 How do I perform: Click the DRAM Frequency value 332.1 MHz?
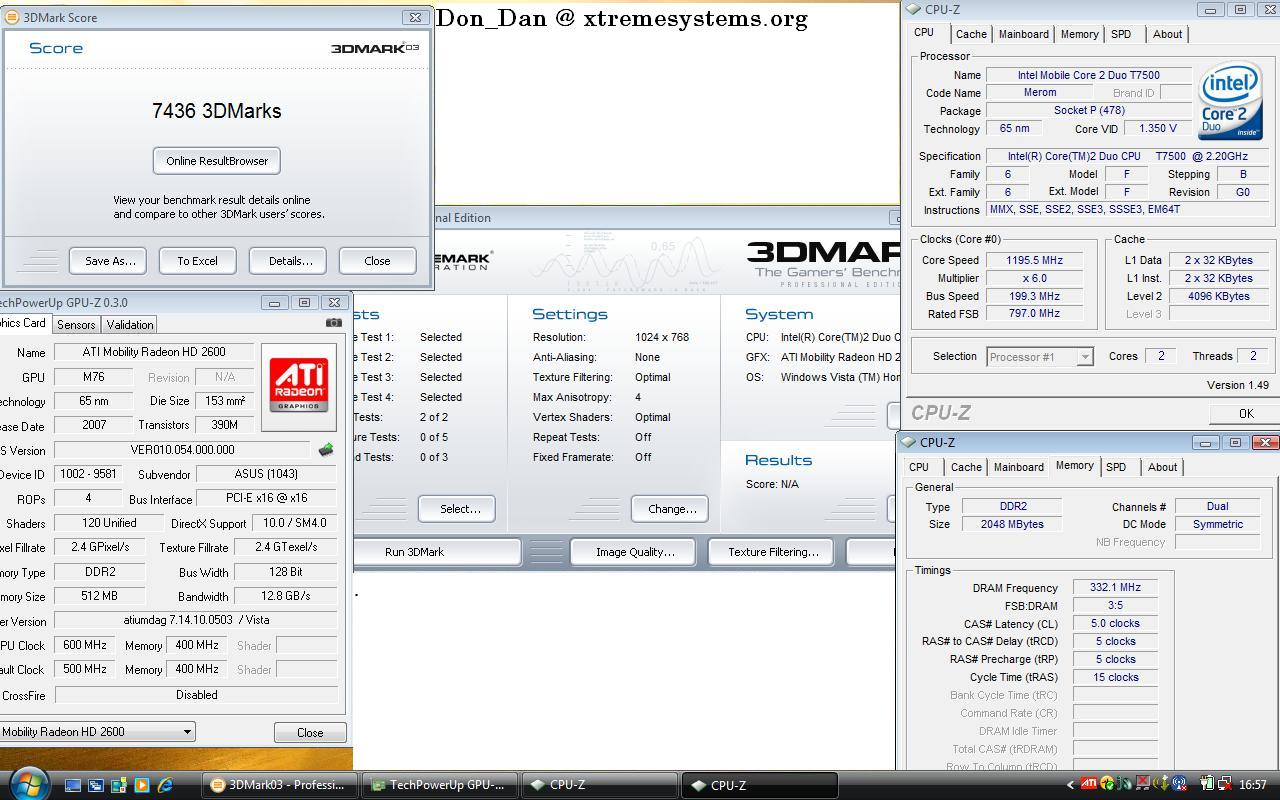pos(1115,588)
